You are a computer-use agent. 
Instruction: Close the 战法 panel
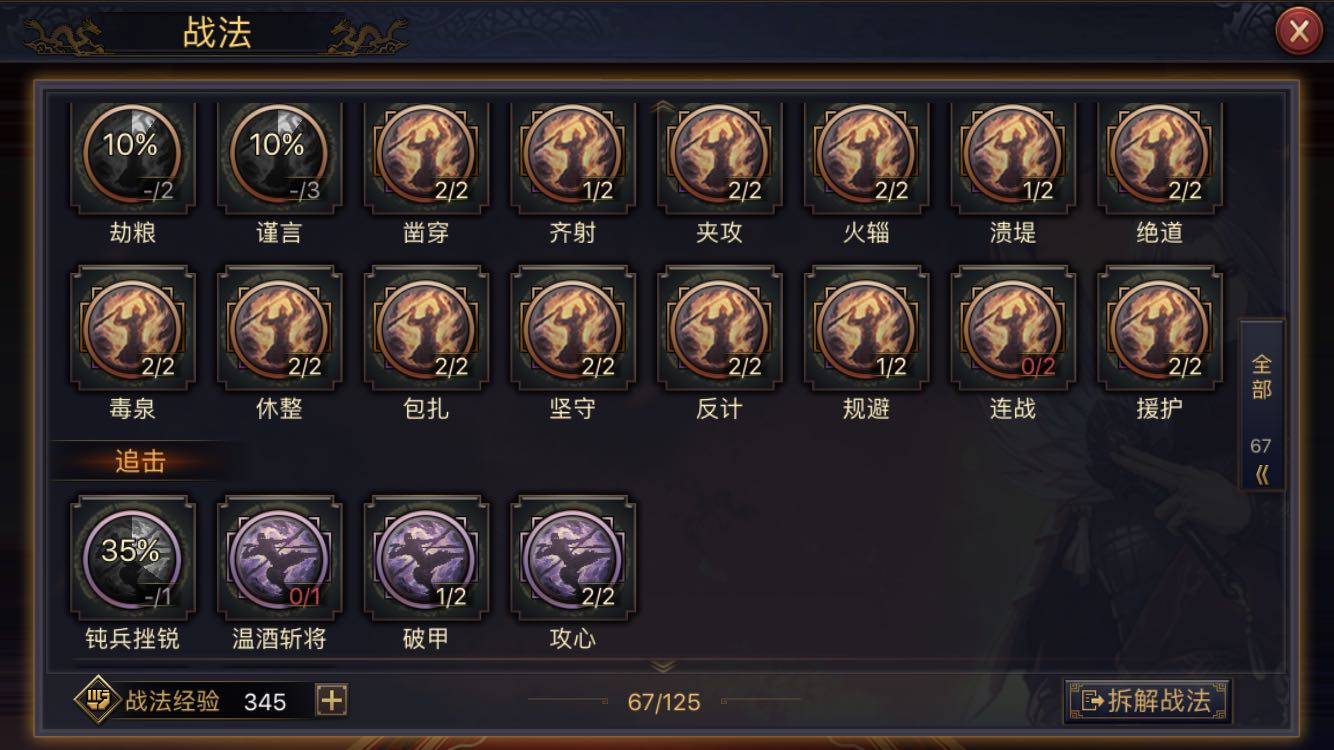click(x=1298, y=33)
